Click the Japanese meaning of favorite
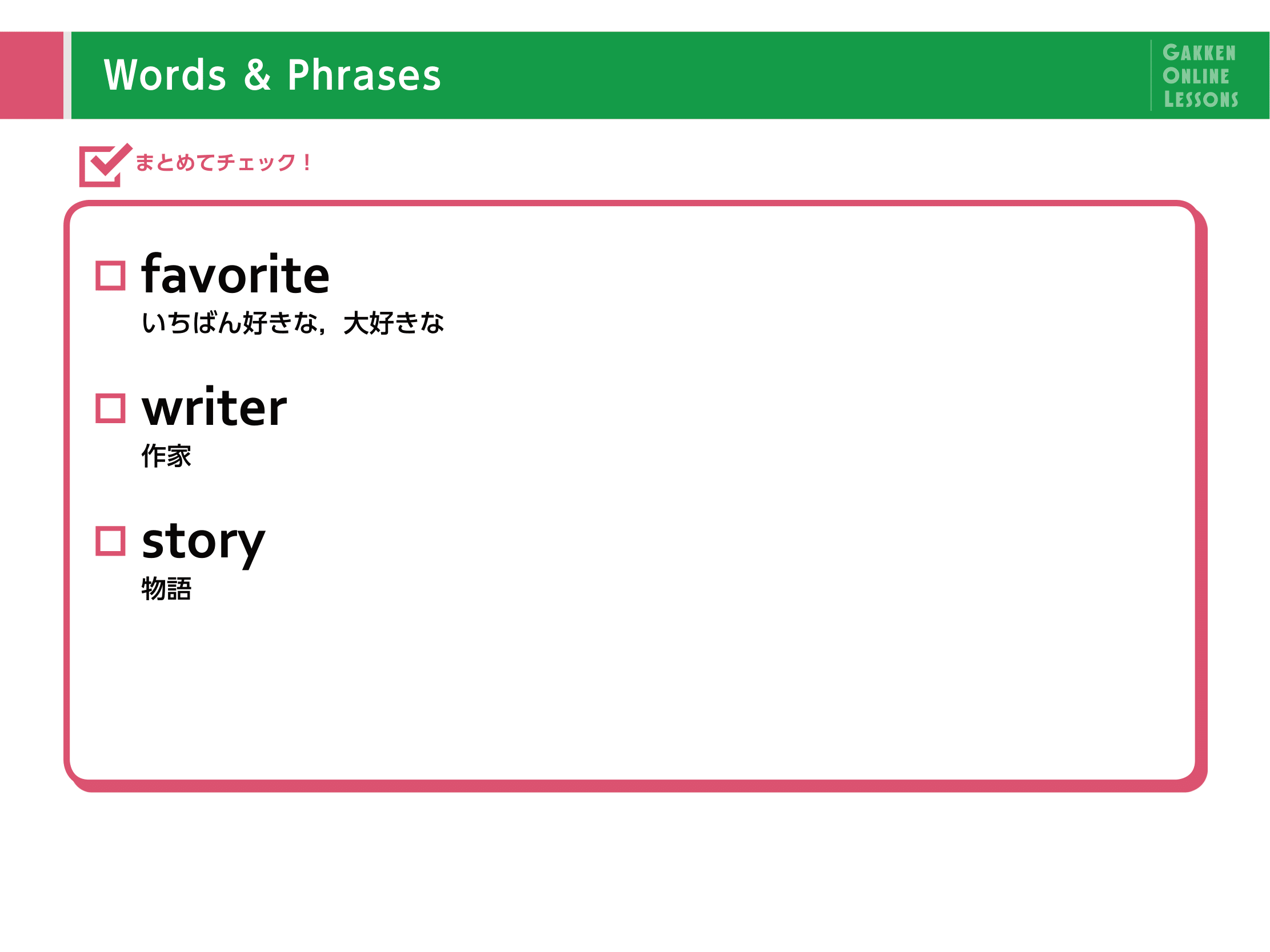This screenshot has height=952, width=1270. pyautogui.click(x=293, y=323)
